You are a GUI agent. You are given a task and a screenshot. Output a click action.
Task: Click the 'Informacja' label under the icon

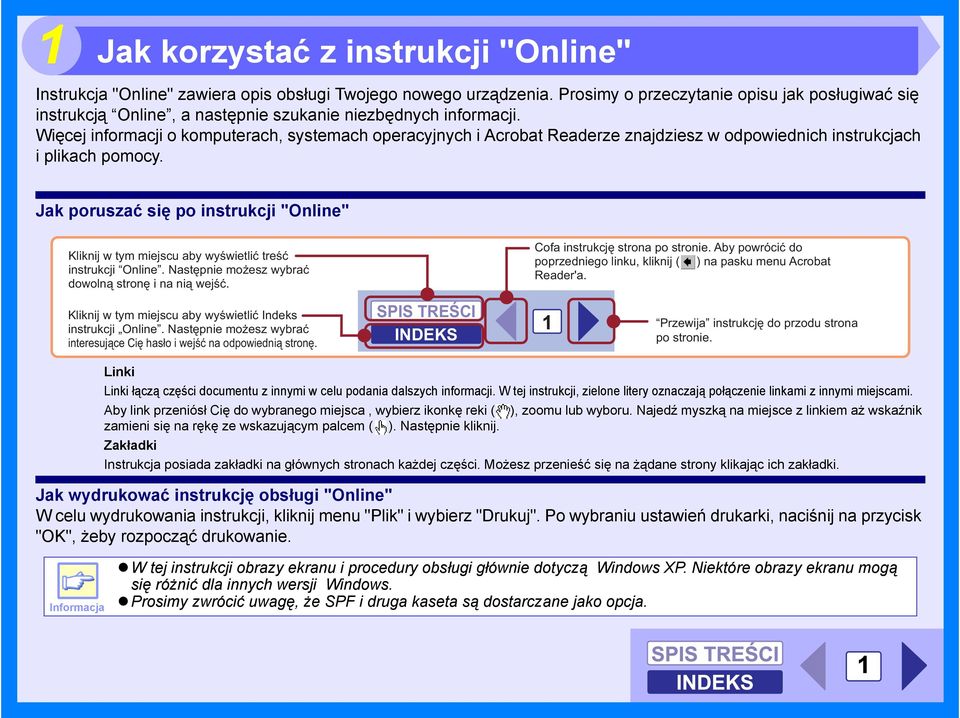77,607
